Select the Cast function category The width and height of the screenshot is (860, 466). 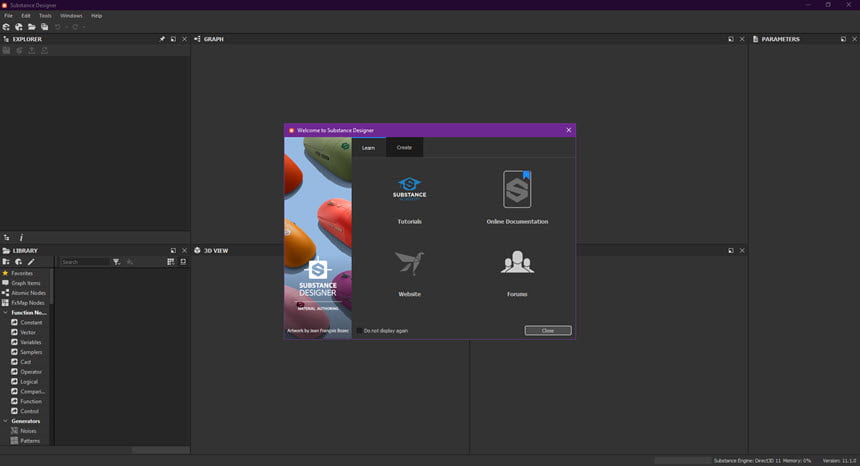[x=26, y=362]
